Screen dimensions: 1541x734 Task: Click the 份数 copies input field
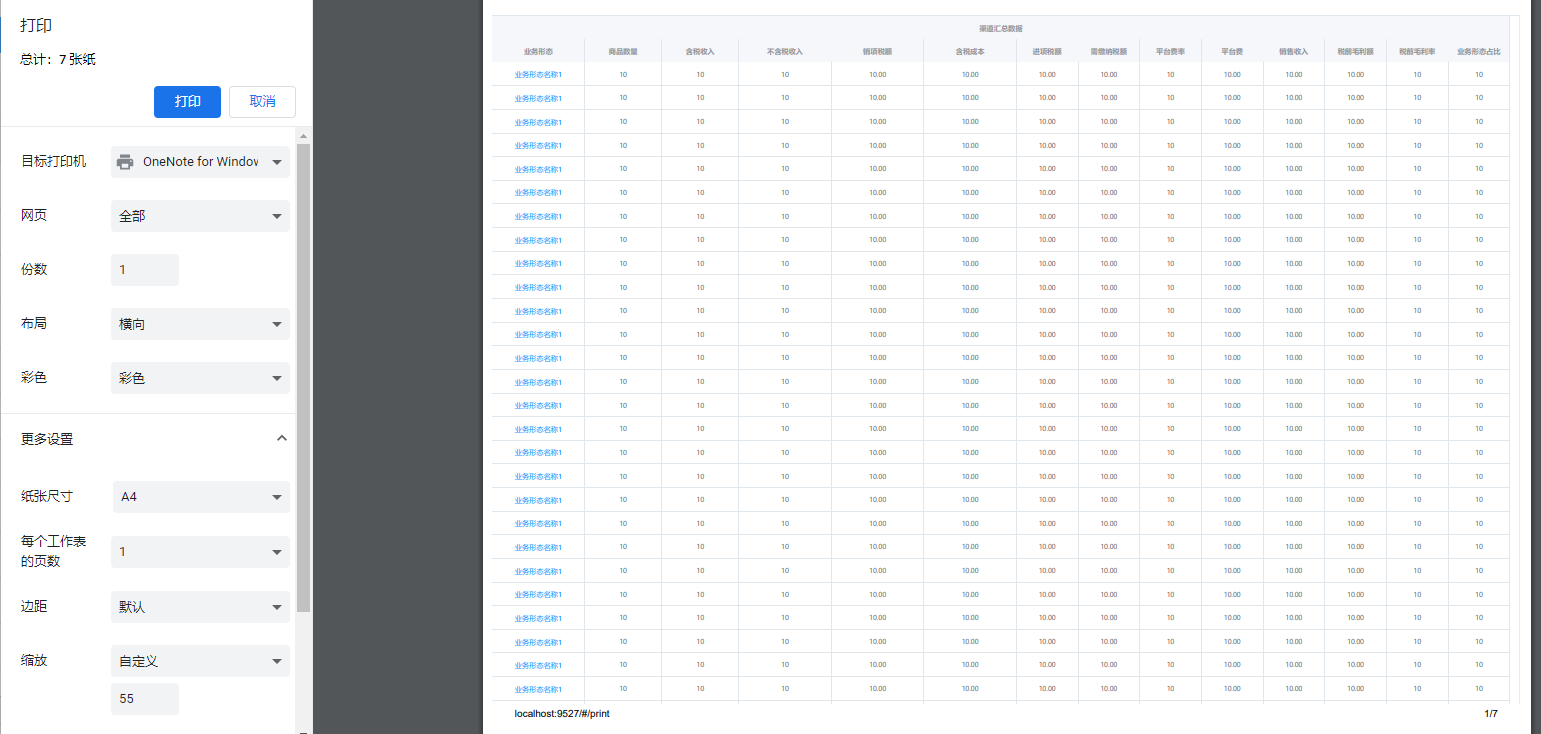[x=144, y=270]
